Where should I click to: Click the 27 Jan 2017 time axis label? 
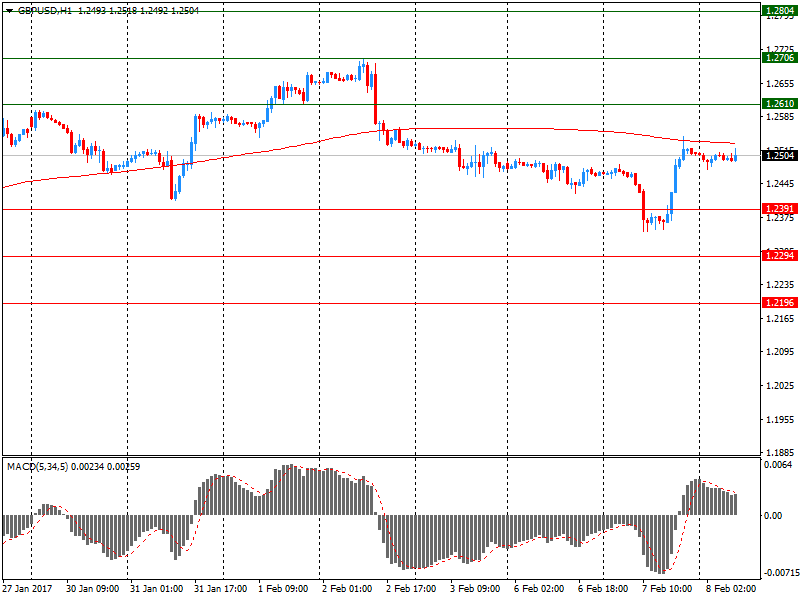[x=27, y=589]
